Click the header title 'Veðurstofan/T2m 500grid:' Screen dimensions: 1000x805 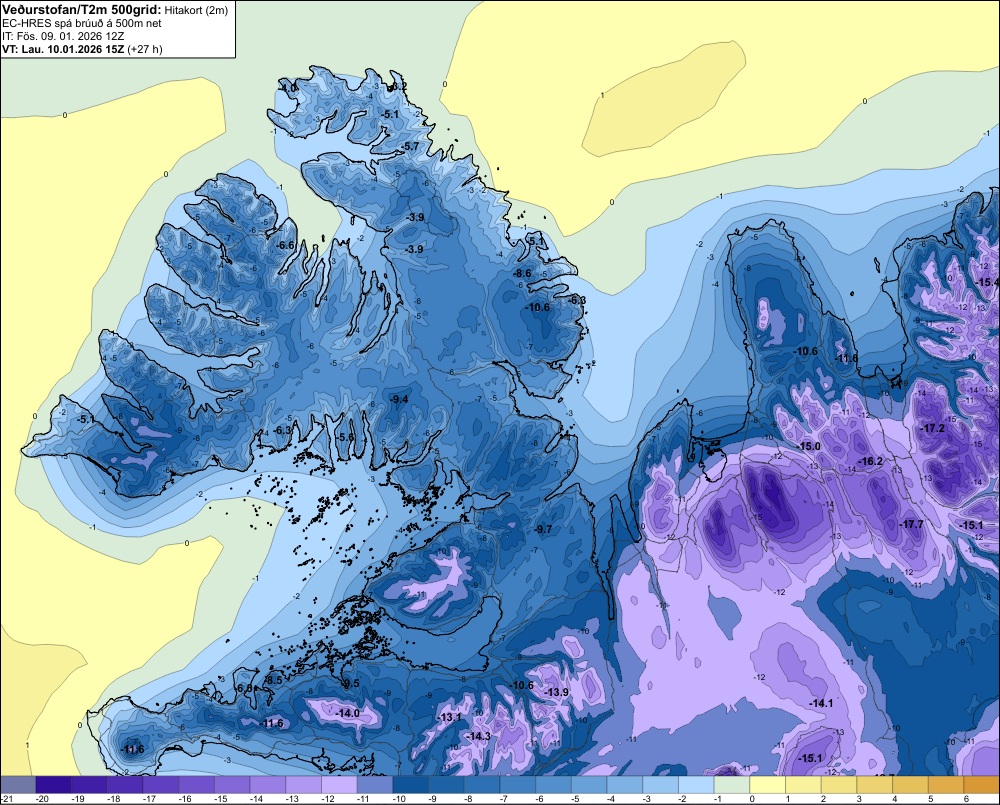[x=82, y=10]
